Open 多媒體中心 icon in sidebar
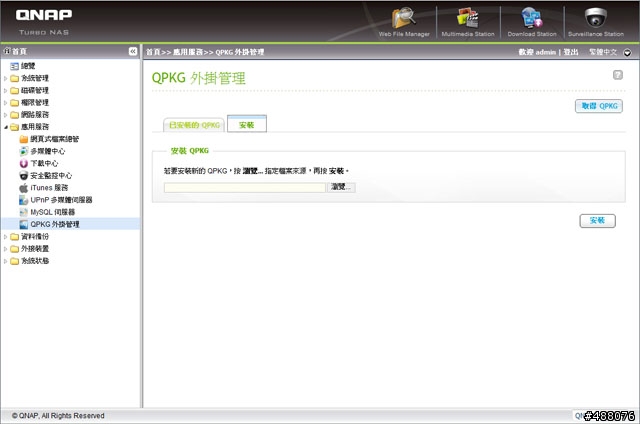 (x=24, y=151)
